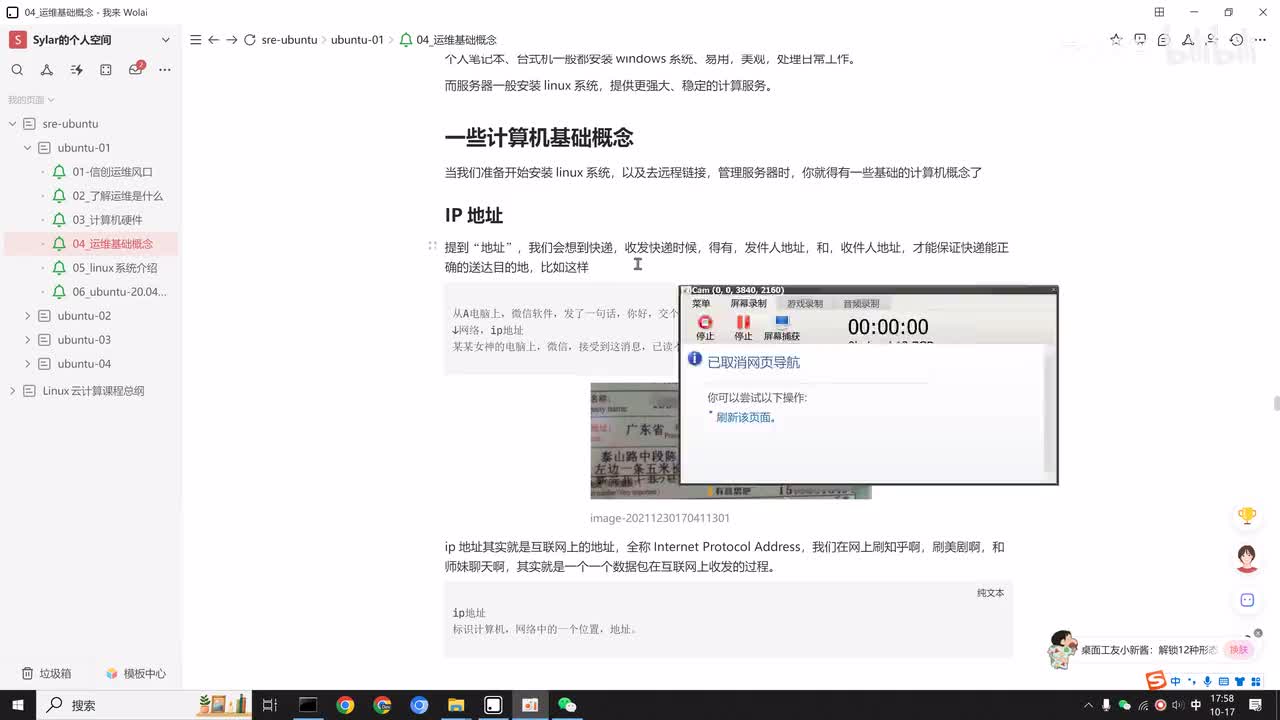Switch to 游戏录制 tab in Cam window
The image size is (1280, 720).
pyautogui.click(x=805, y=303)
